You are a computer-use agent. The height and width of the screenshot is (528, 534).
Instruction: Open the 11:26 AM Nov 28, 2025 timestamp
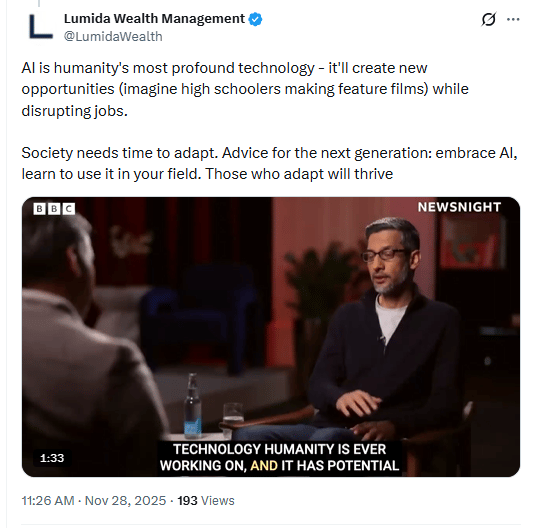[x=94, y=500]
